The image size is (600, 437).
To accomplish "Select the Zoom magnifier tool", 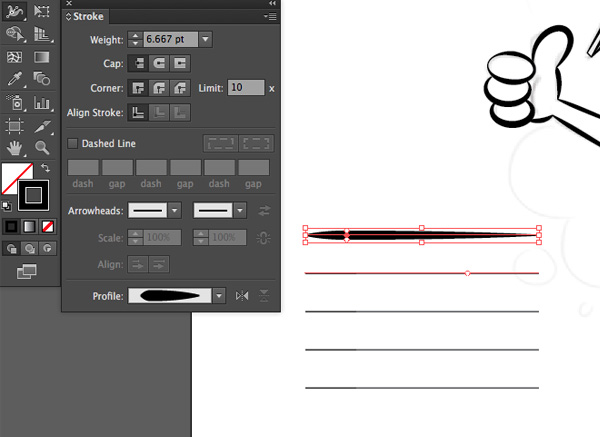I will (x=42, y=148).
